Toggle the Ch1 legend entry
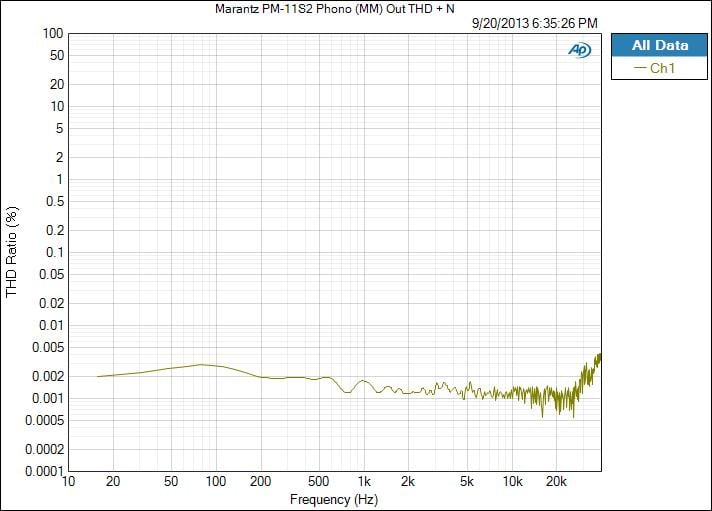 (x=661, y=68)
